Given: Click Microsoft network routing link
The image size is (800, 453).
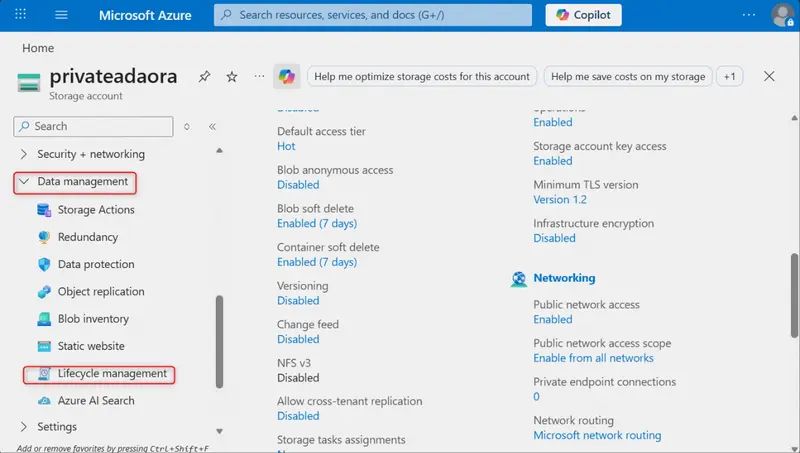Looking at the screenshot, I should click(597, 435).
